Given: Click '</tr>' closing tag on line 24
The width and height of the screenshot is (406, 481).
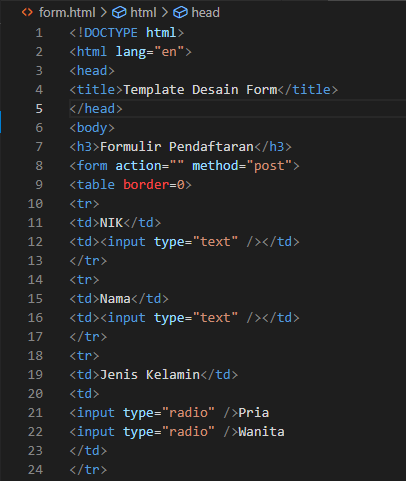Looking at the screenshot, I should (88, 470).
